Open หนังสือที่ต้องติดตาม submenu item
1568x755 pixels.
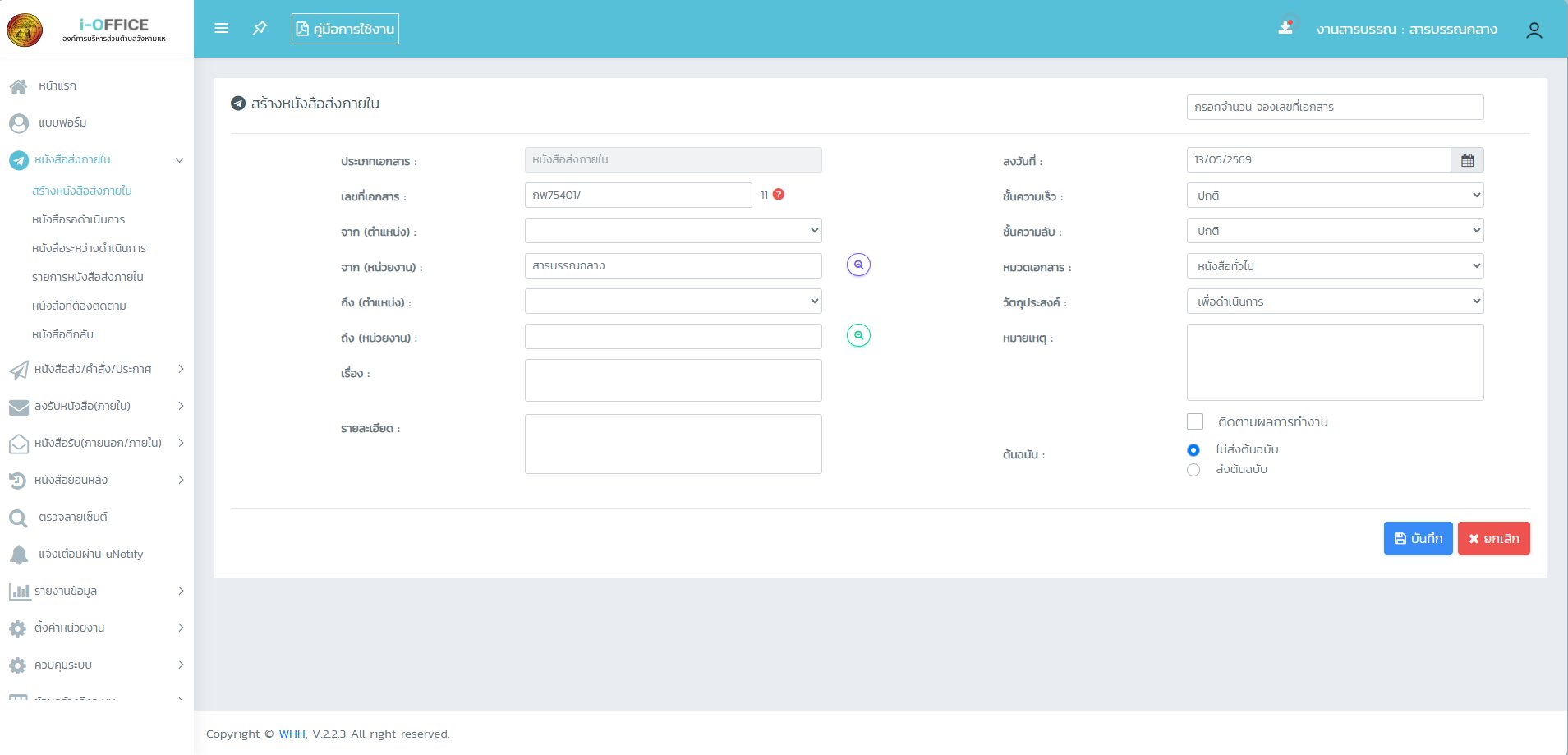coord(80,306)
